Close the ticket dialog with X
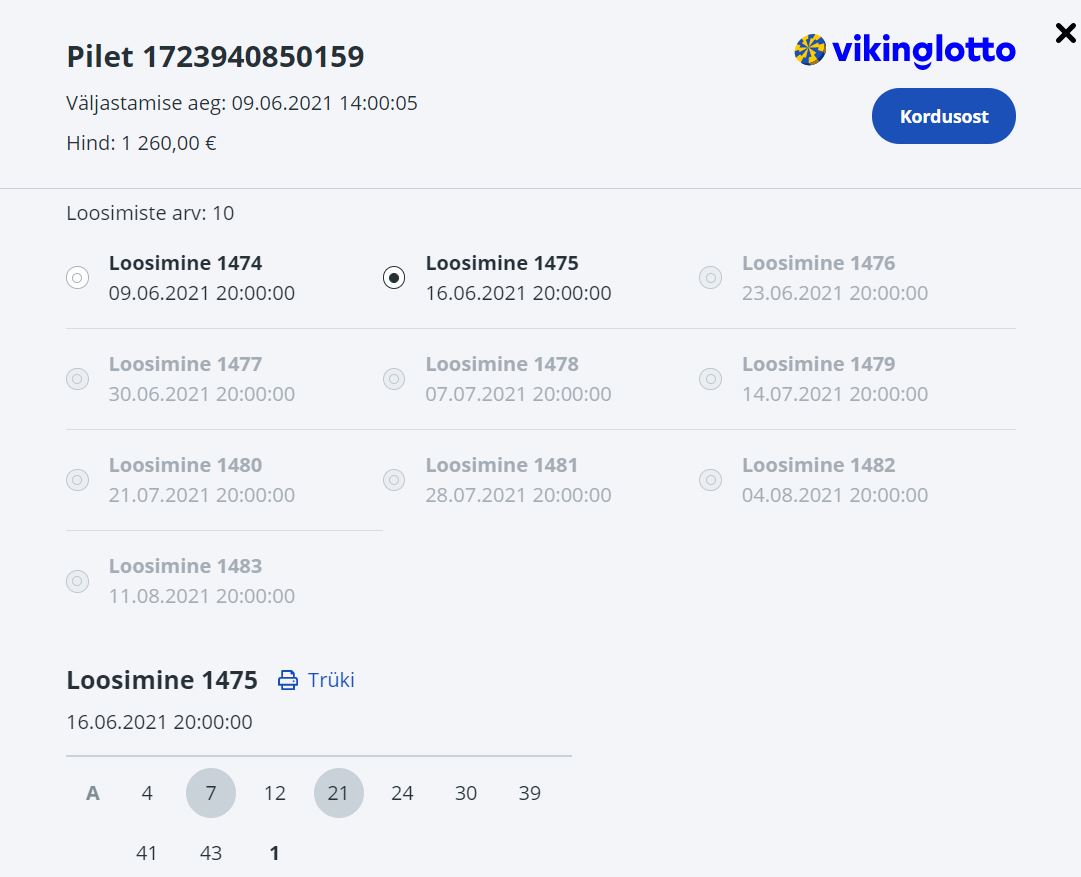Screen dimensions: 1081x877 [x=1065, y=33]
